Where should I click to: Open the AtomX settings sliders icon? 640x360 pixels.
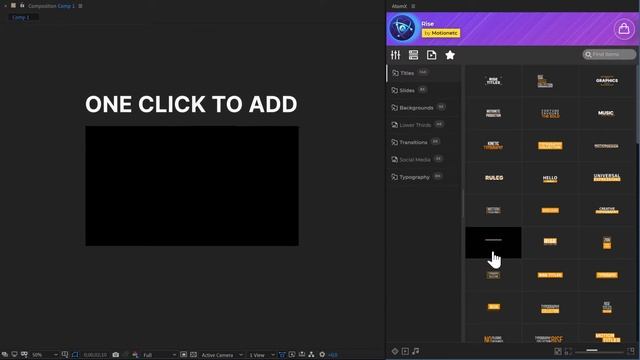pyautogui.click(x=395, y=55)
